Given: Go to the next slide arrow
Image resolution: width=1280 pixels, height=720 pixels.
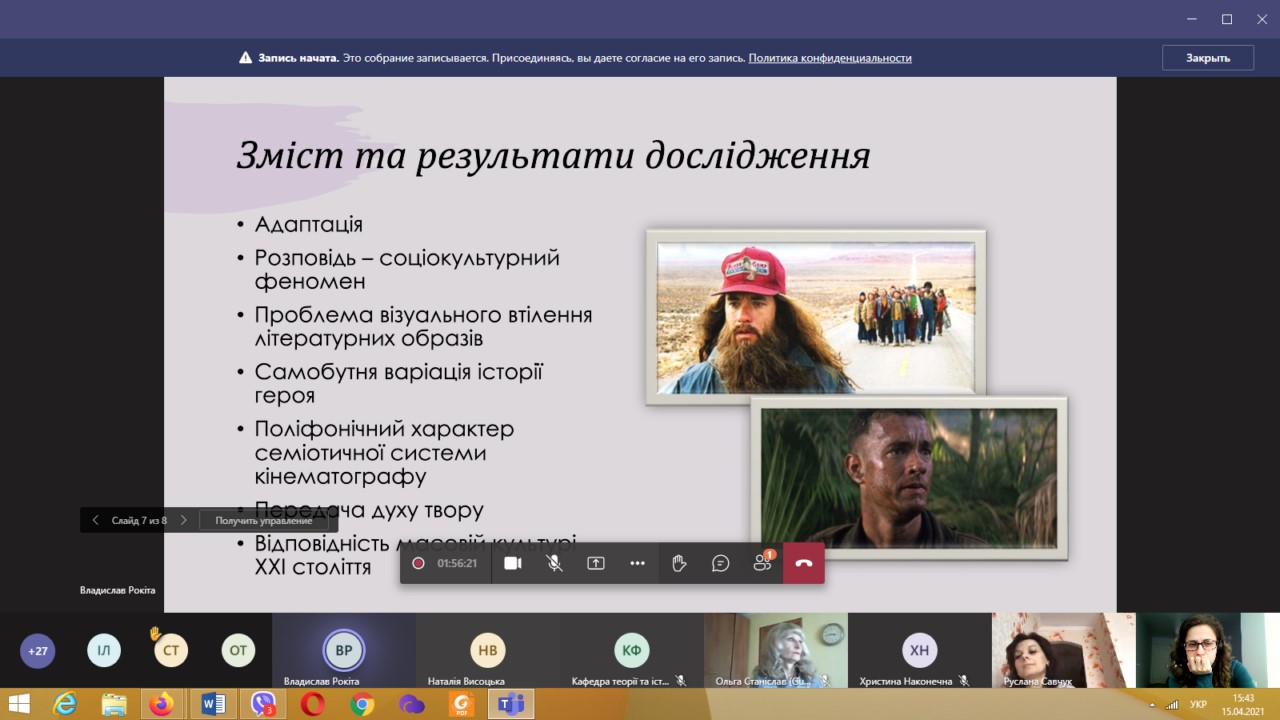Looking at the screenshot, I should pyautogui.click(x=184, y=520).
